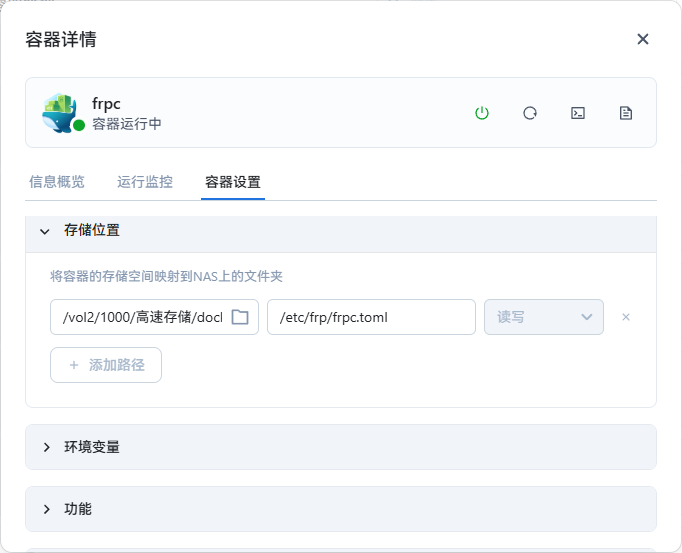The width and height of the screenshot is (682, 553).
Task: Click the /etc/frp/frpc.toml container path field
Action: click(371, 317)
